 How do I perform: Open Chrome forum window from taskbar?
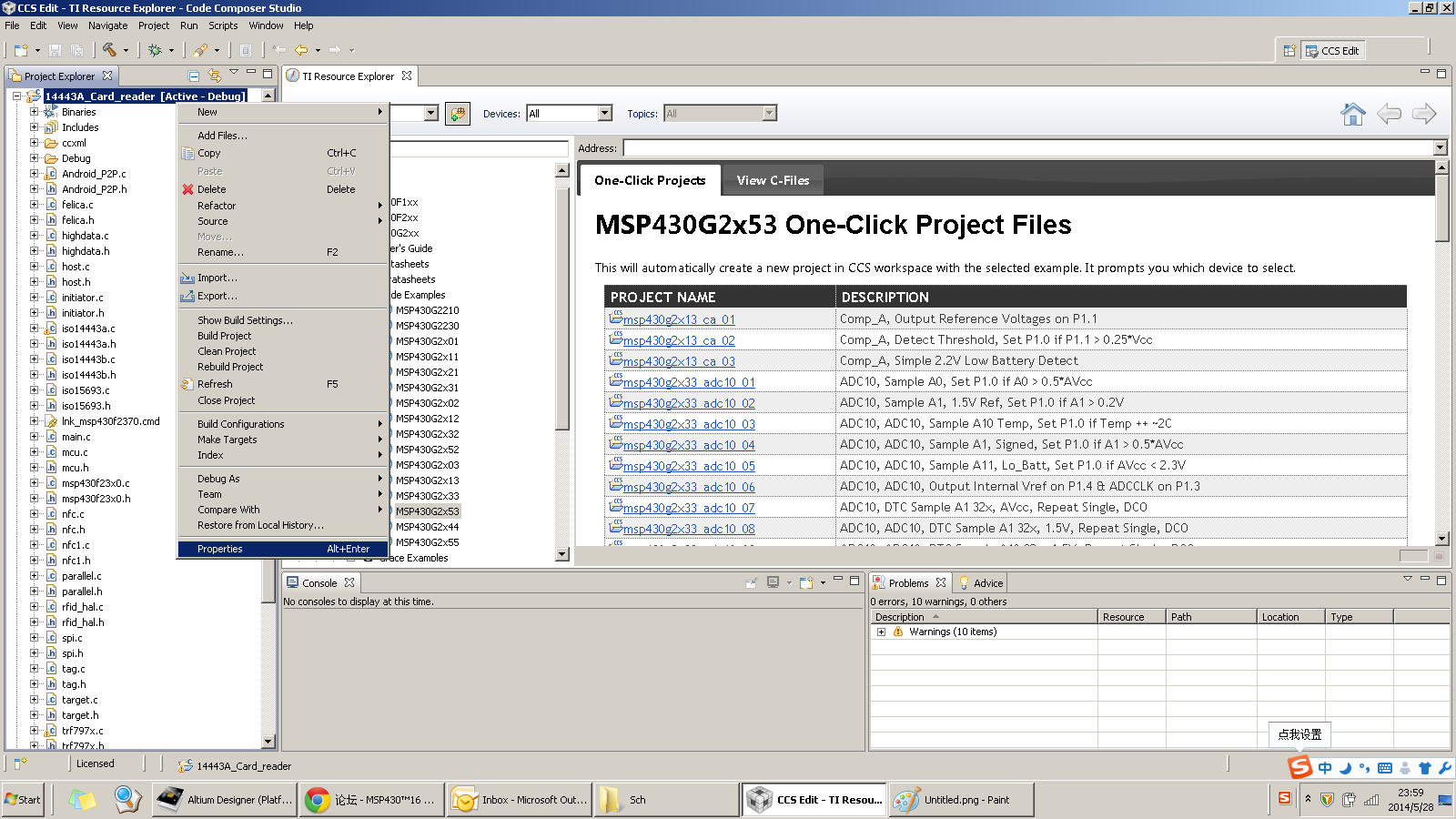point(371,800)
